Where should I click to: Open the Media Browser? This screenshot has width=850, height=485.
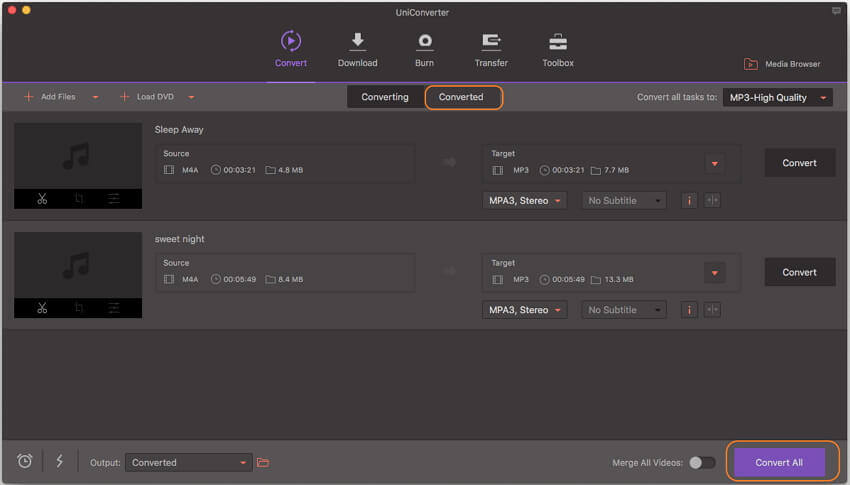point(782,64)
